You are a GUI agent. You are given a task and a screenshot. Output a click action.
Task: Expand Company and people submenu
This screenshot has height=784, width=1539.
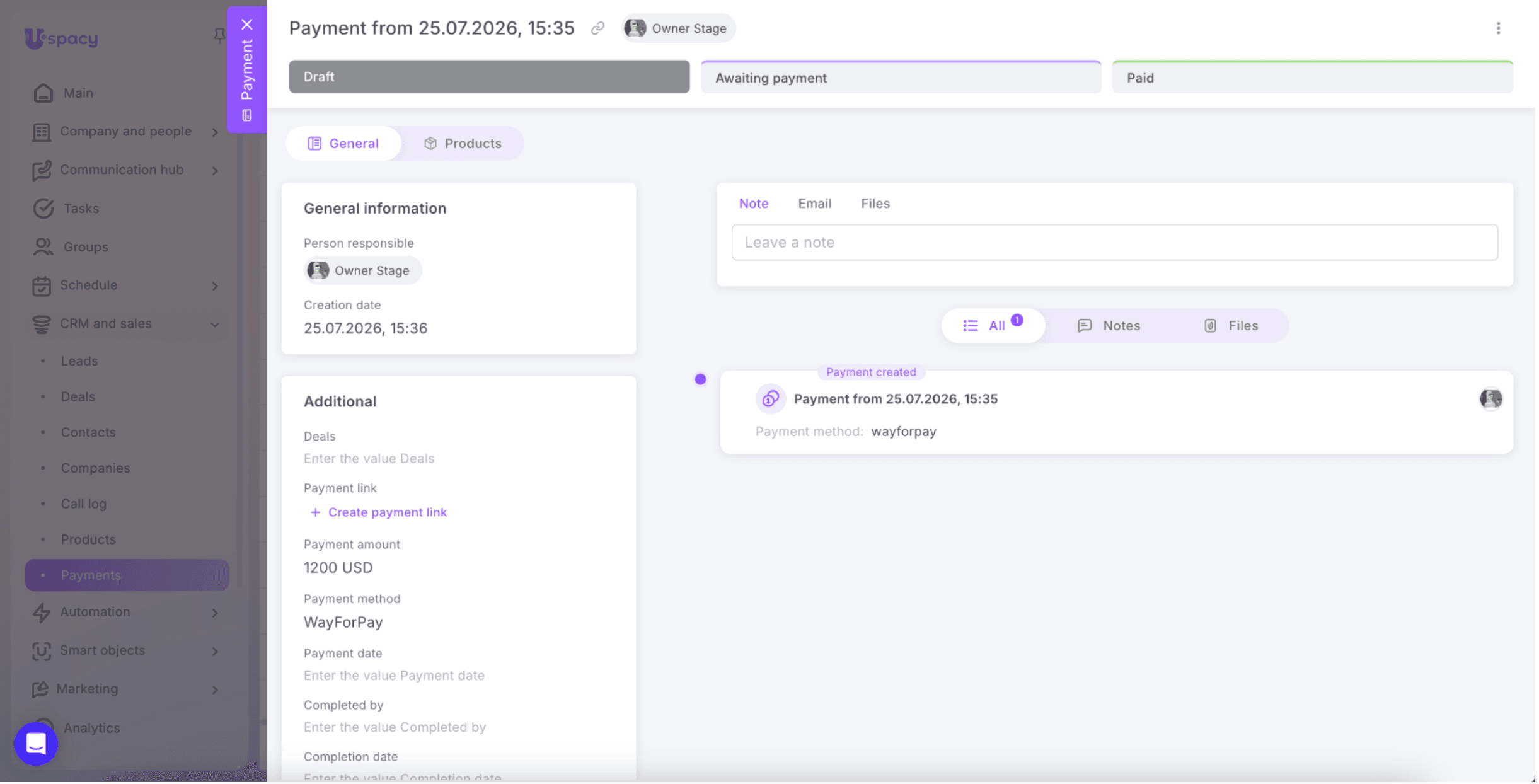tap(215, 132)
